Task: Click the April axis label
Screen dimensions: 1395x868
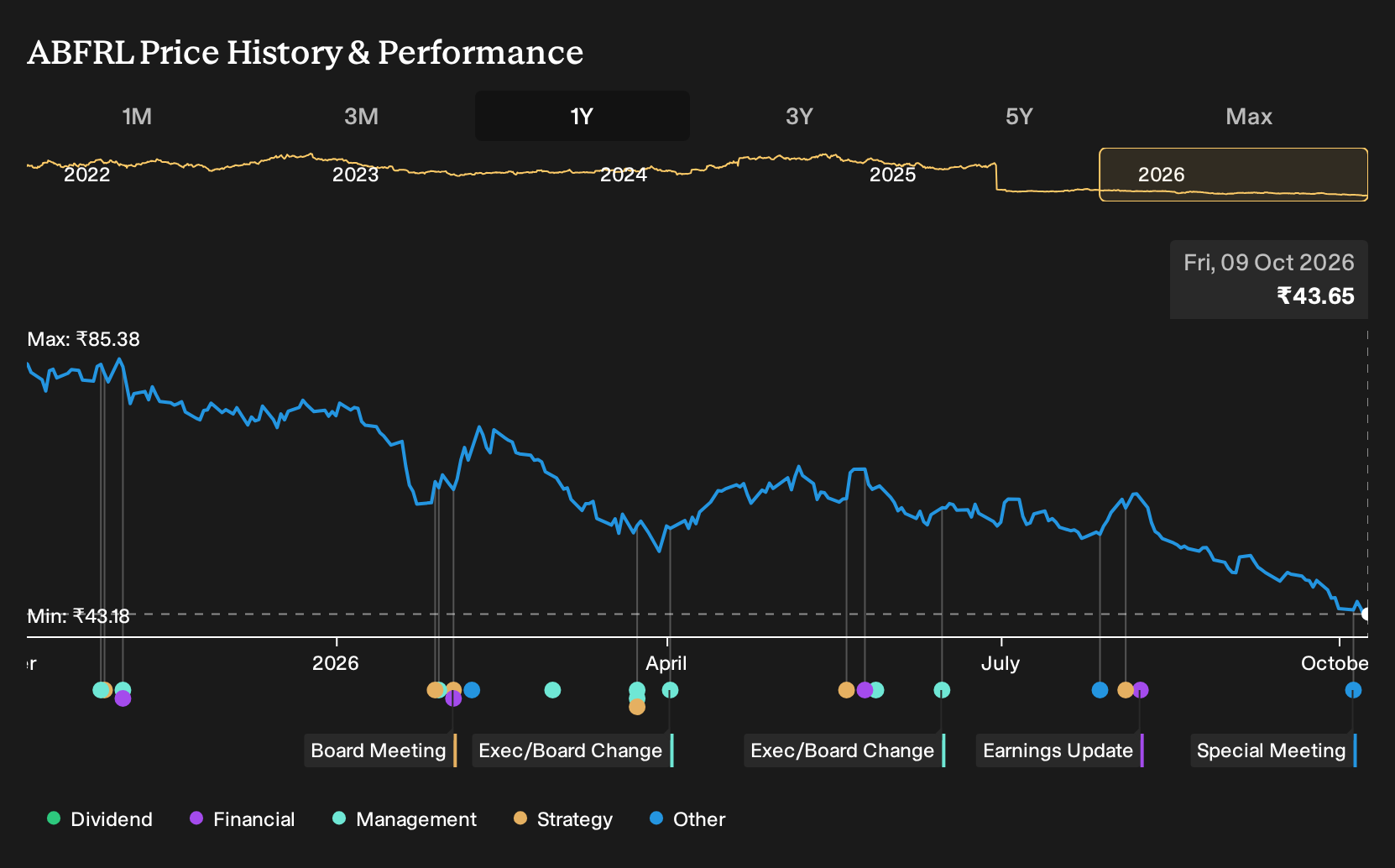Action: 666,663
